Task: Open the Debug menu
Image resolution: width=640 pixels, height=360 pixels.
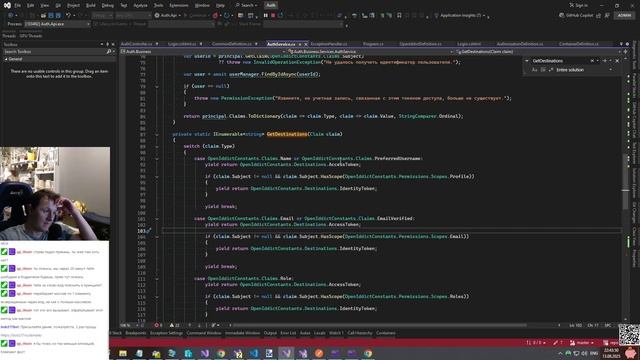Action: (108, 5)
